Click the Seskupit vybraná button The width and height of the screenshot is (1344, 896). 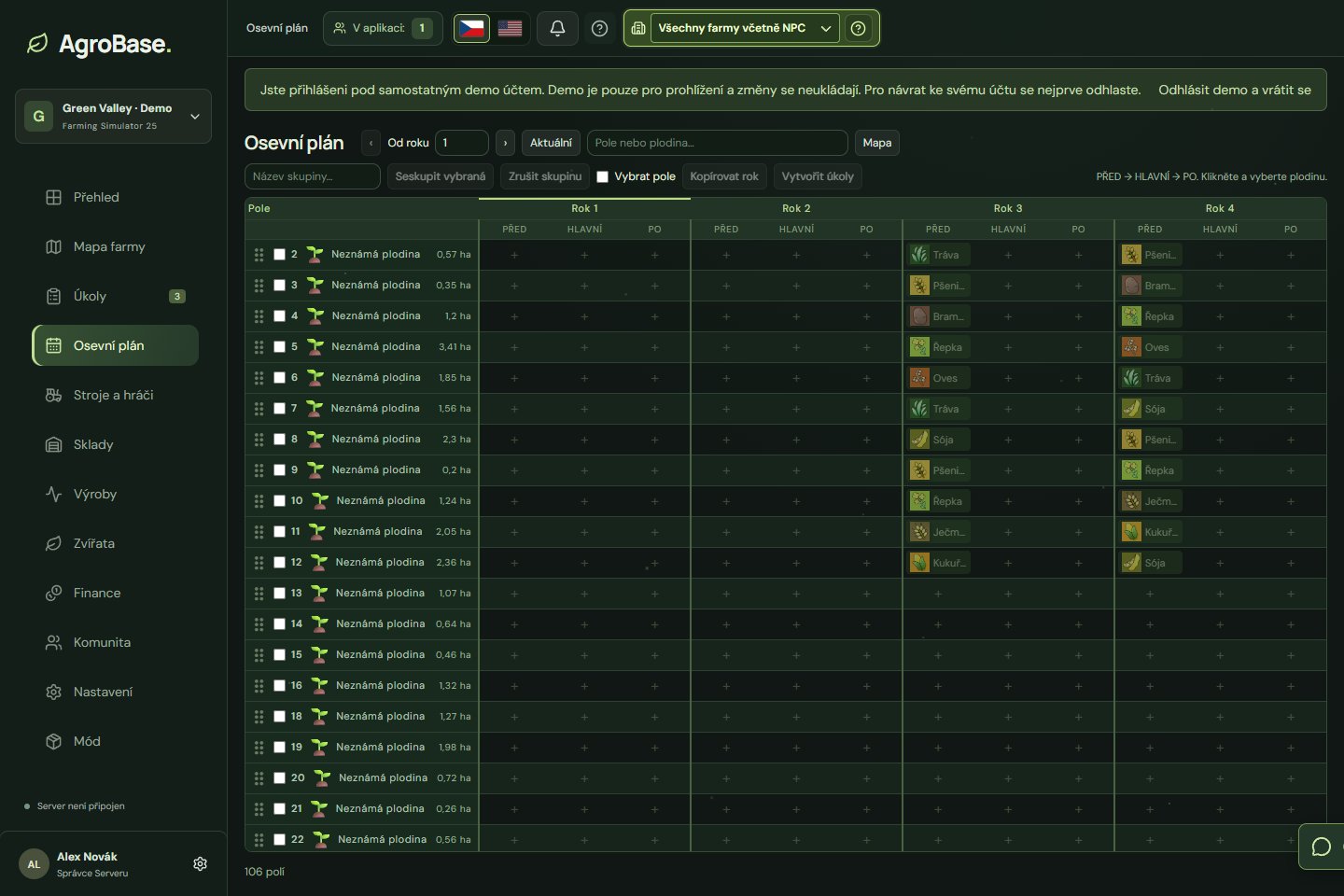coord(441,176)
